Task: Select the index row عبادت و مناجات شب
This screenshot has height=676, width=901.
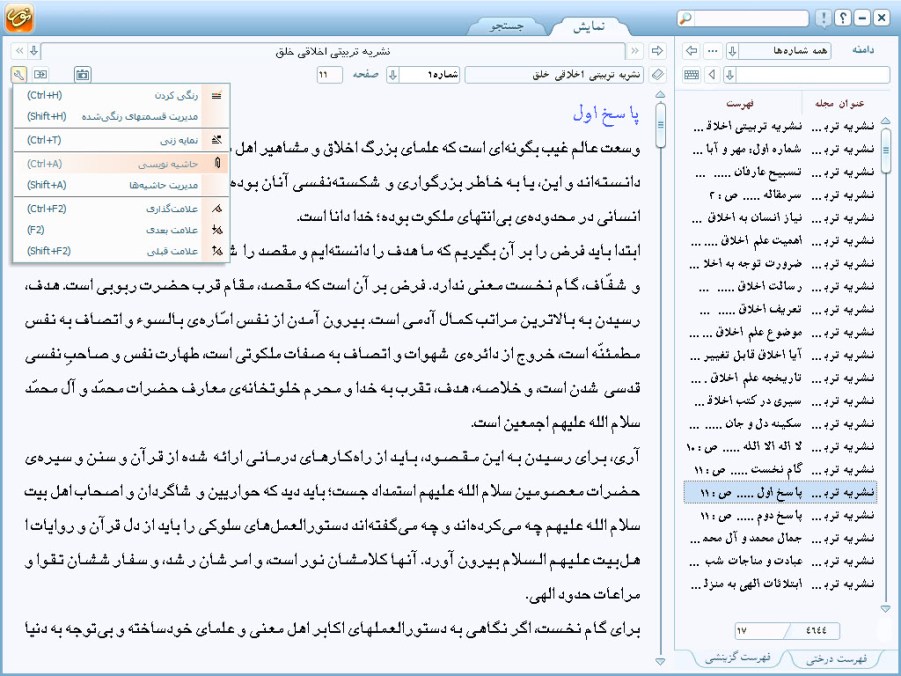Action: [780, 561]
